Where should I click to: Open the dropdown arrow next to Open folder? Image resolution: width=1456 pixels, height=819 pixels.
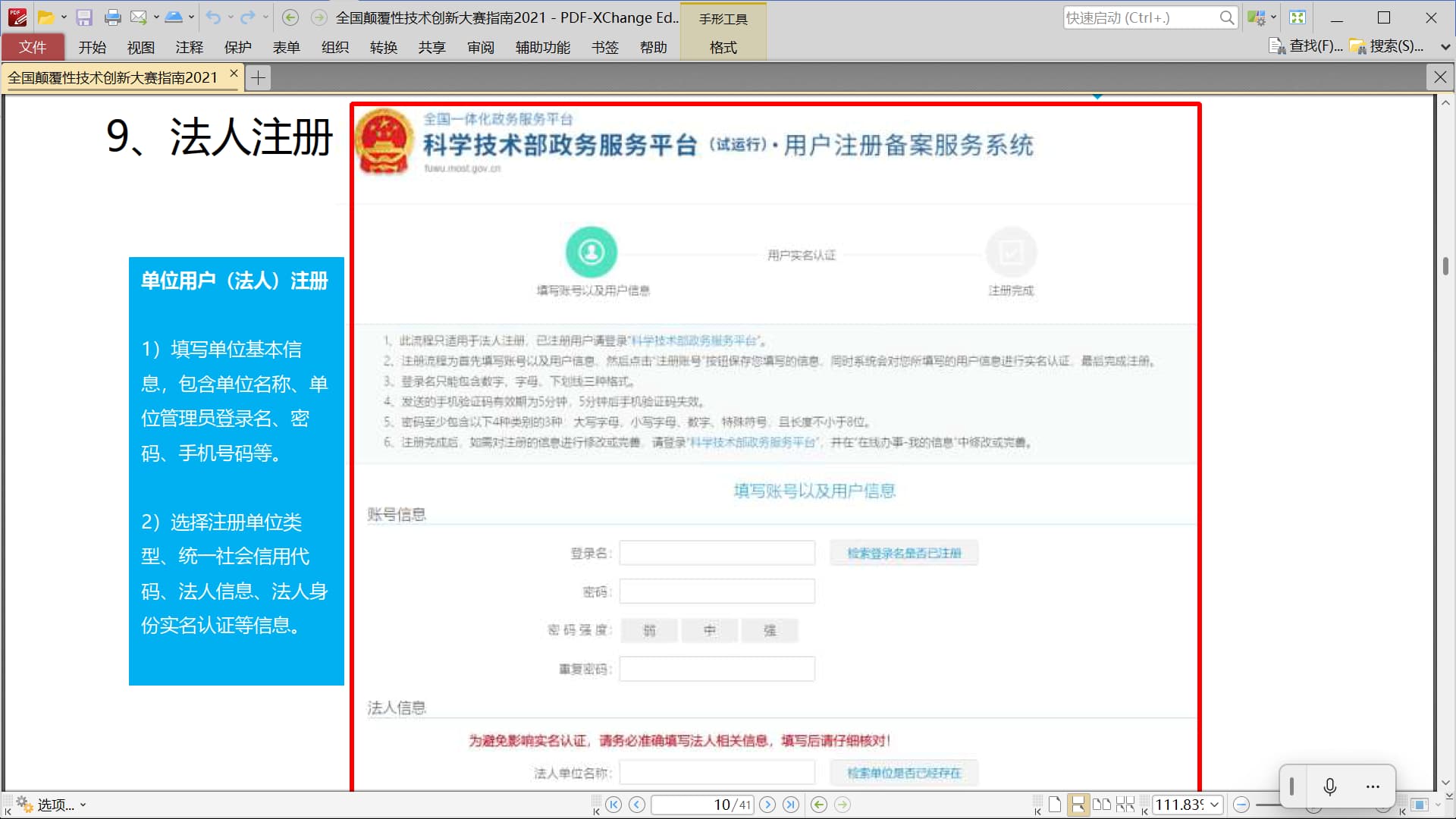[64, 17]
